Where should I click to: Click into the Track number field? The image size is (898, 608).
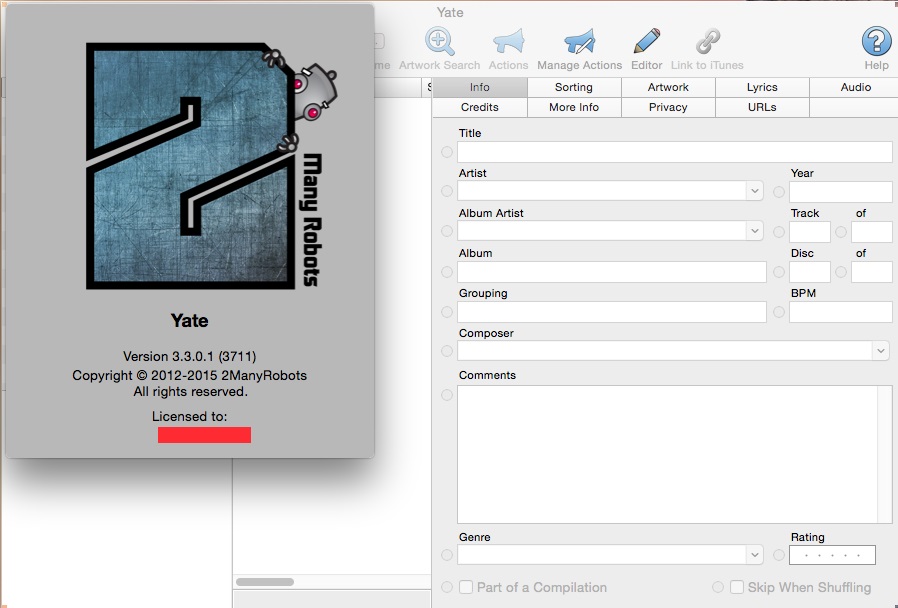[810, 232]
